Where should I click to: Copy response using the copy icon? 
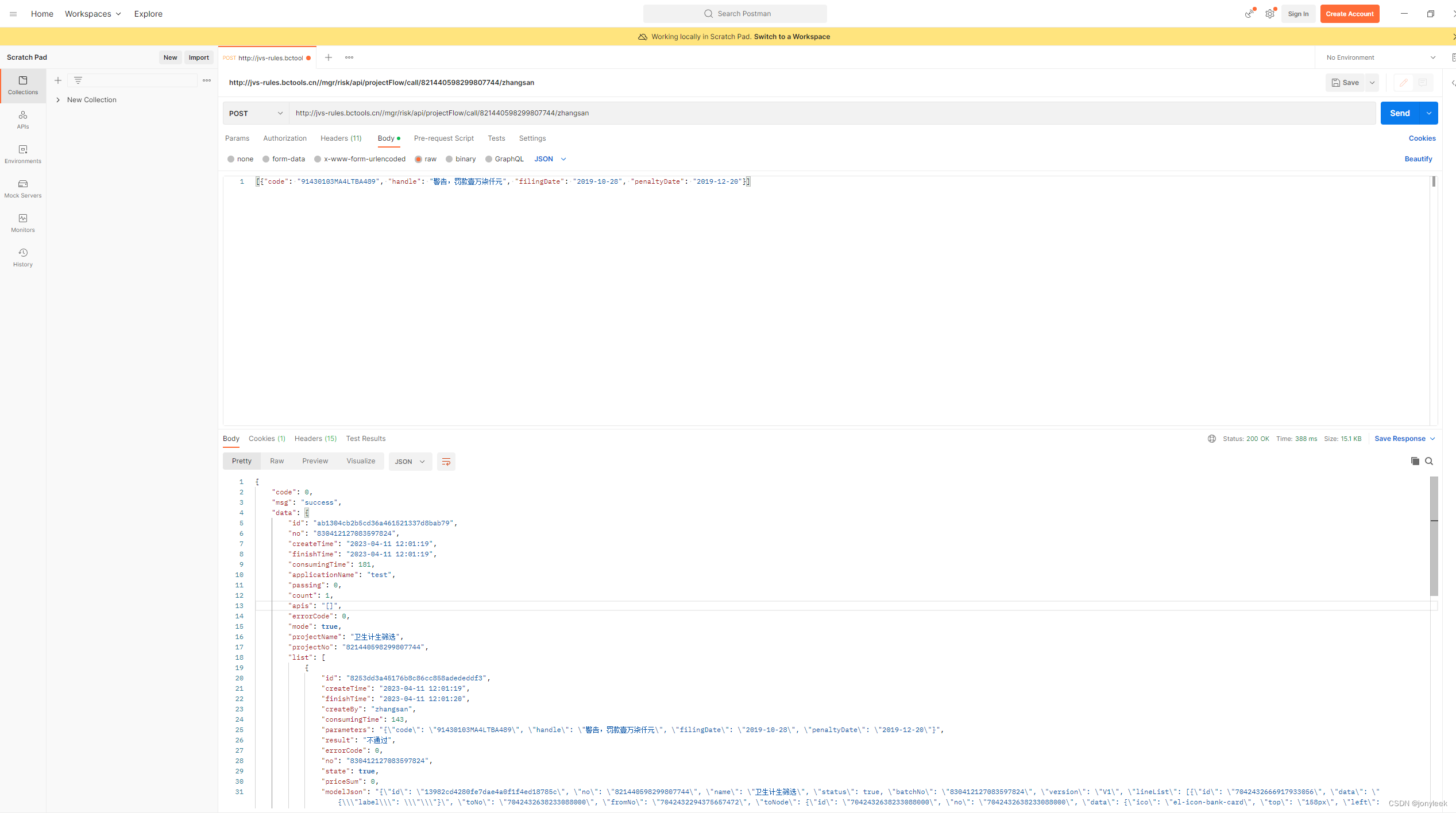[x=1415, y=461]
